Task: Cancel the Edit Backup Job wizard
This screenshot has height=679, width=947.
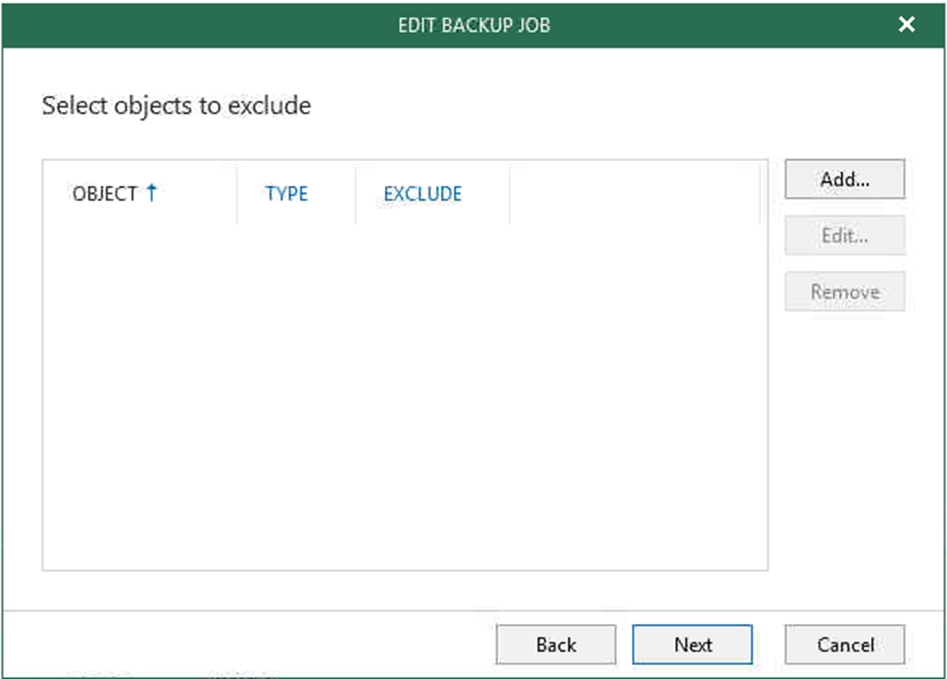Action: [x=844, y=645]
